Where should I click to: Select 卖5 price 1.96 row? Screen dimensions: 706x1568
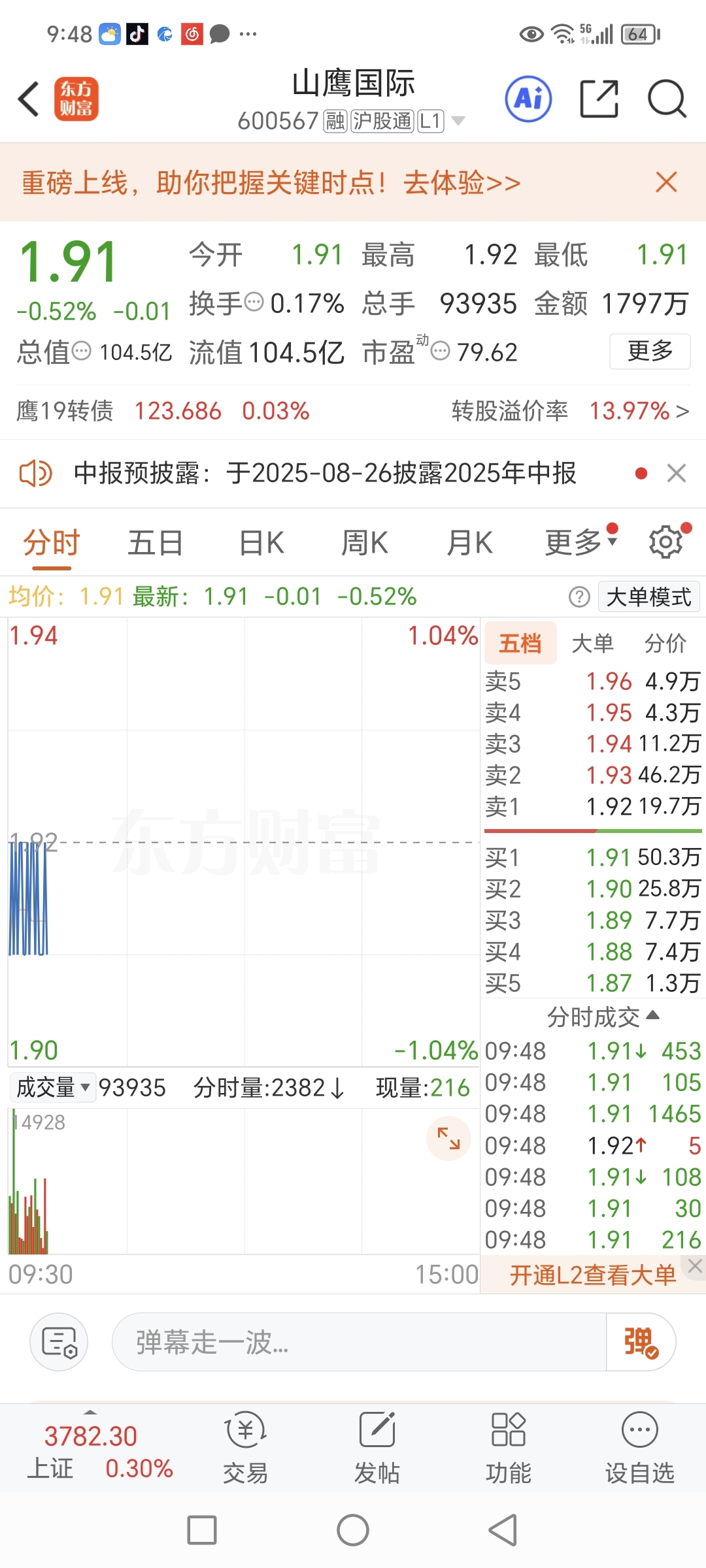593,681
